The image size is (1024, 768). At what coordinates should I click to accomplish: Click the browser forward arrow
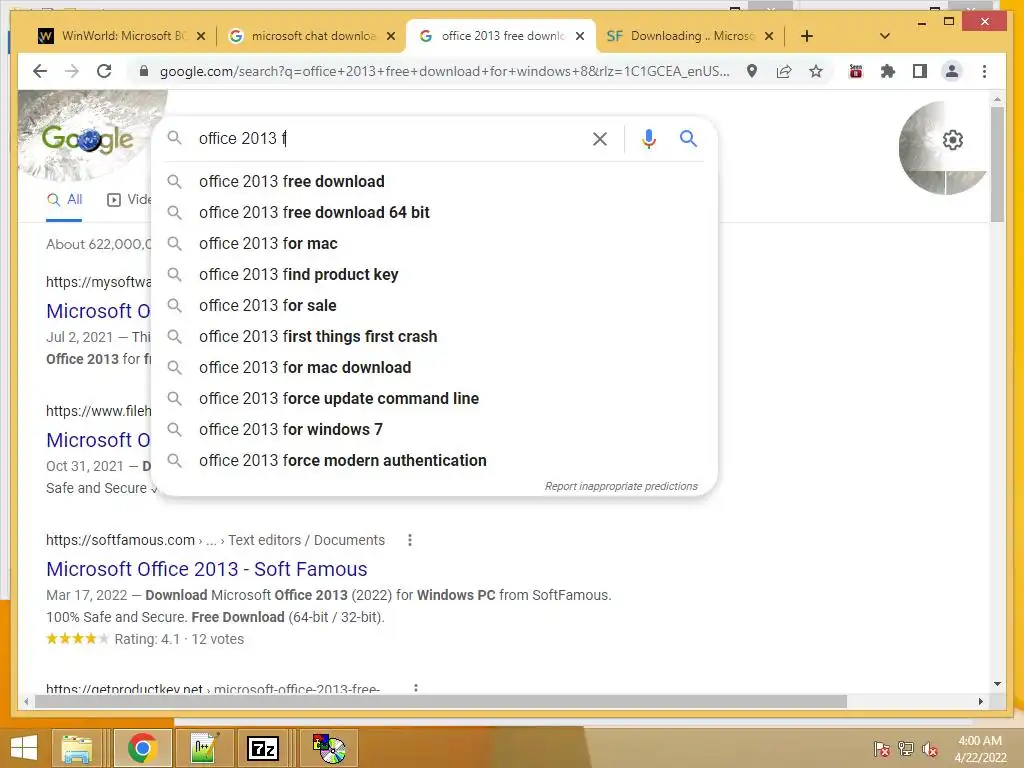72,71
